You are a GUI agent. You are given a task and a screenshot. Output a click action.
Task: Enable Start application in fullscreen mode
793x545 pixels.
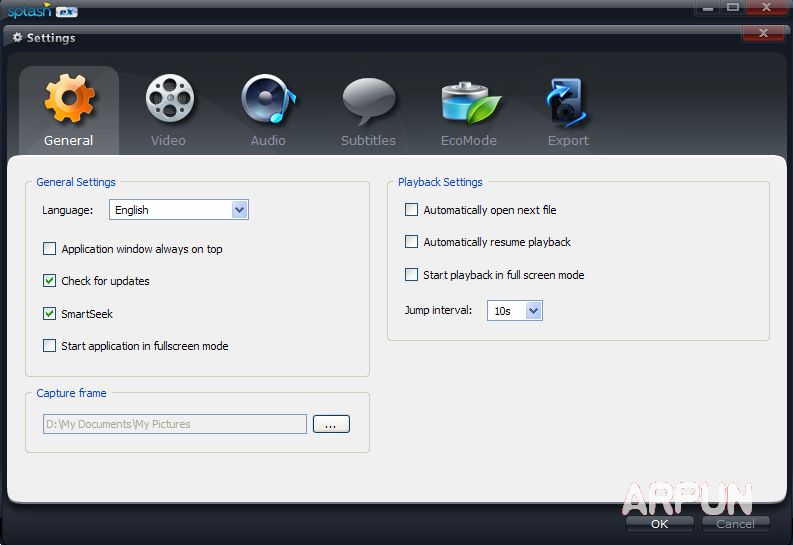click(x=50, y=346)
